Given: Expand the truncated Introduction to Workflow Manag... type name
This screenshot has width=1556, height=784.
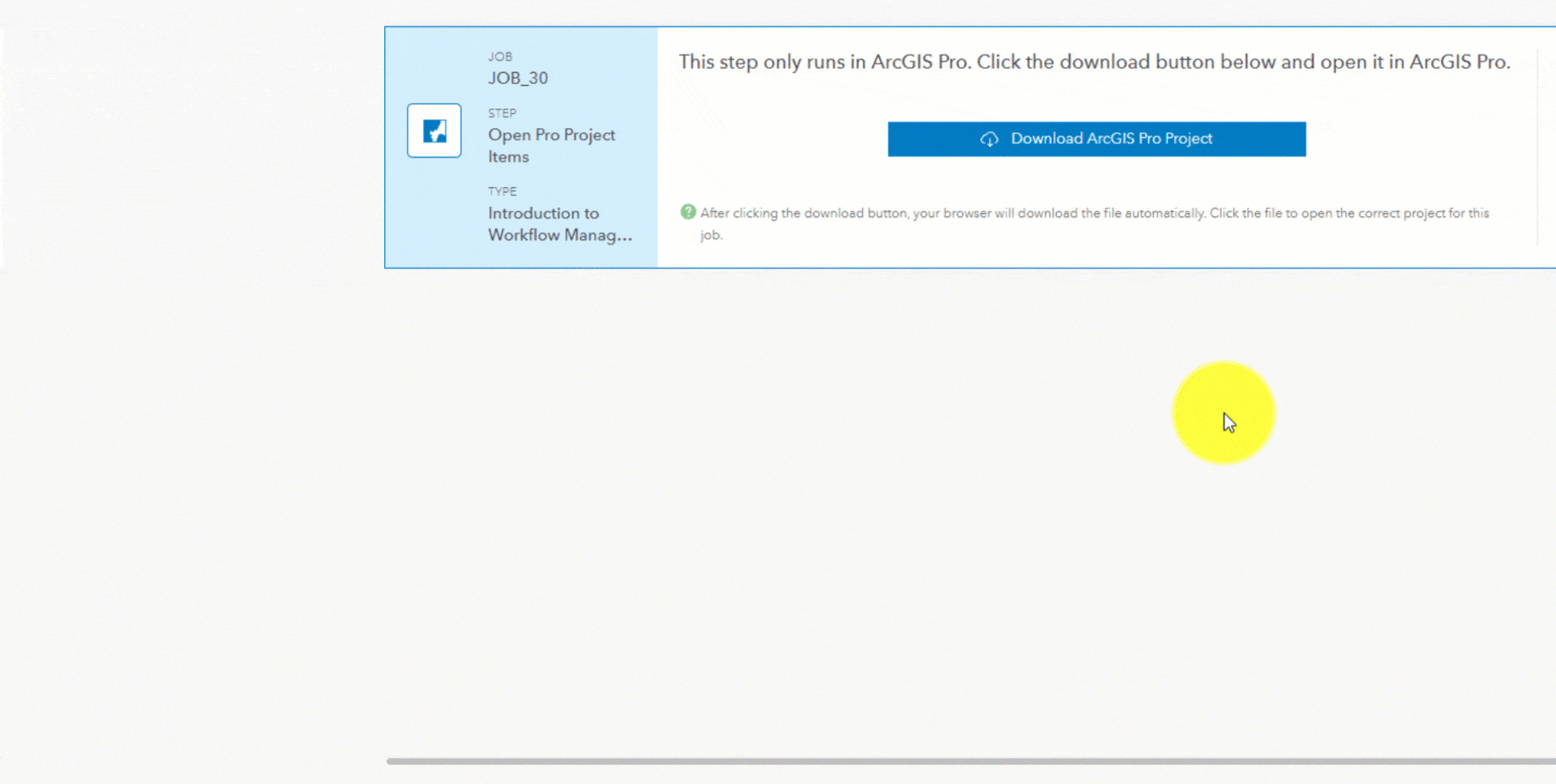Looking at the screenshot, I should click(x=561, y=235).
